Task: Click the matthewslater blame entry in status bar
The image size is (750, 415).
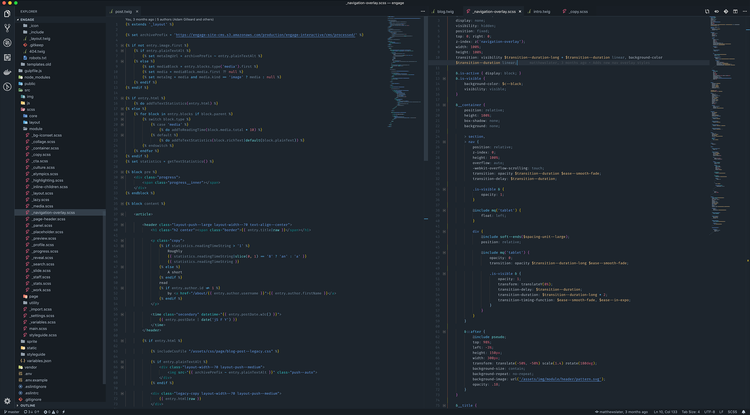Action: 621,412
